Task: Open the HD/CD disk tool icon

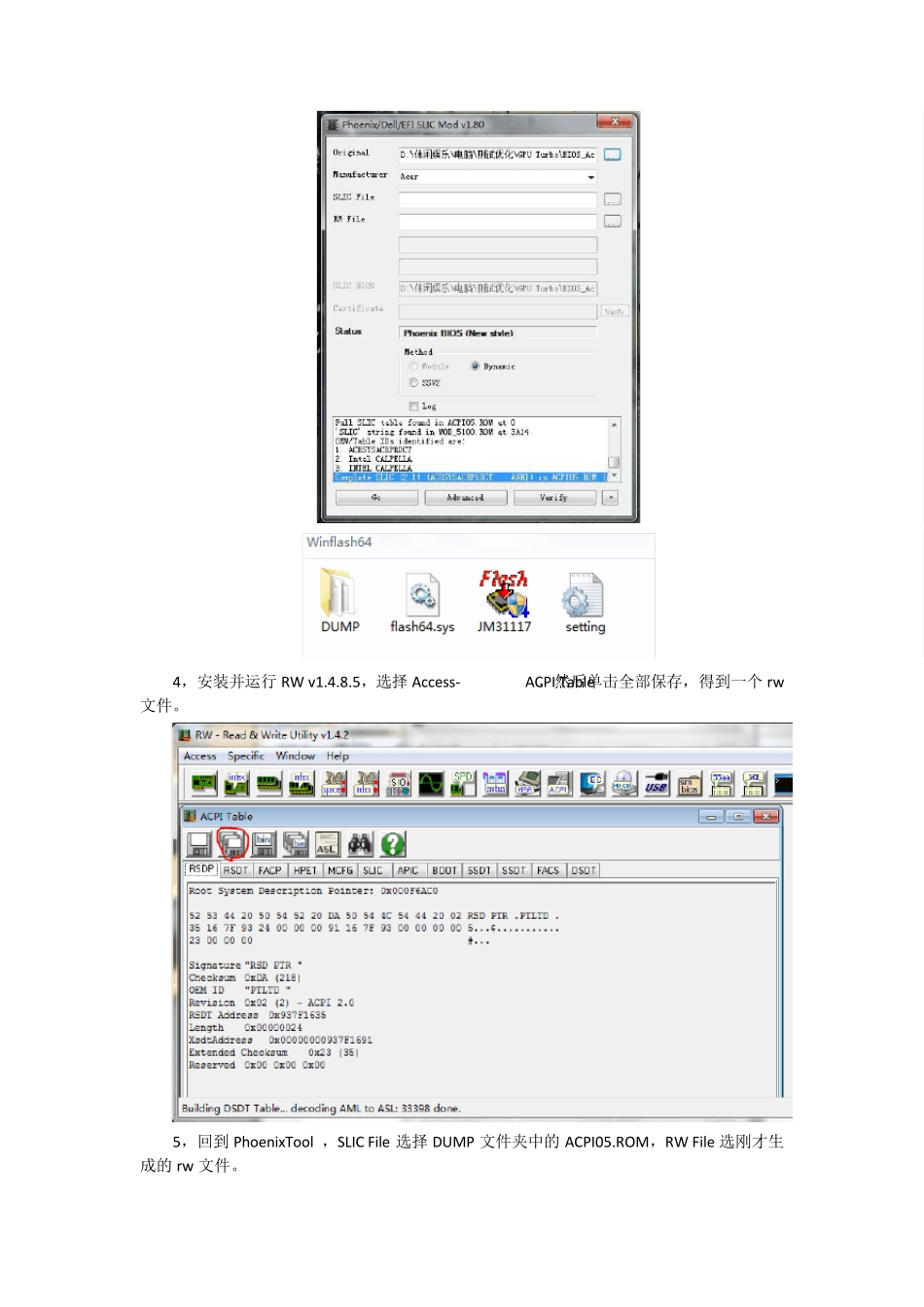Action: point(624,784)
